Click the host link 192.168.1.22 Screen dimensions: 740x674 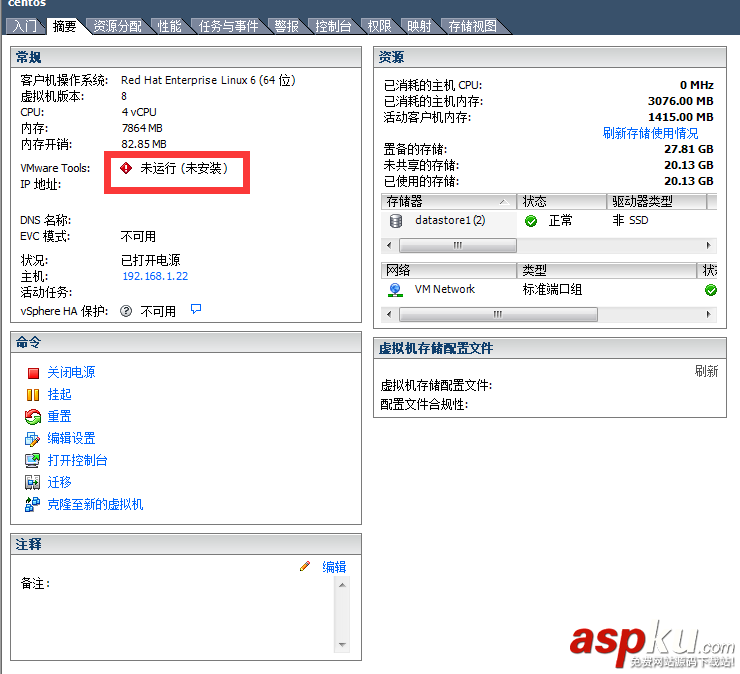(x=155, y=276)
